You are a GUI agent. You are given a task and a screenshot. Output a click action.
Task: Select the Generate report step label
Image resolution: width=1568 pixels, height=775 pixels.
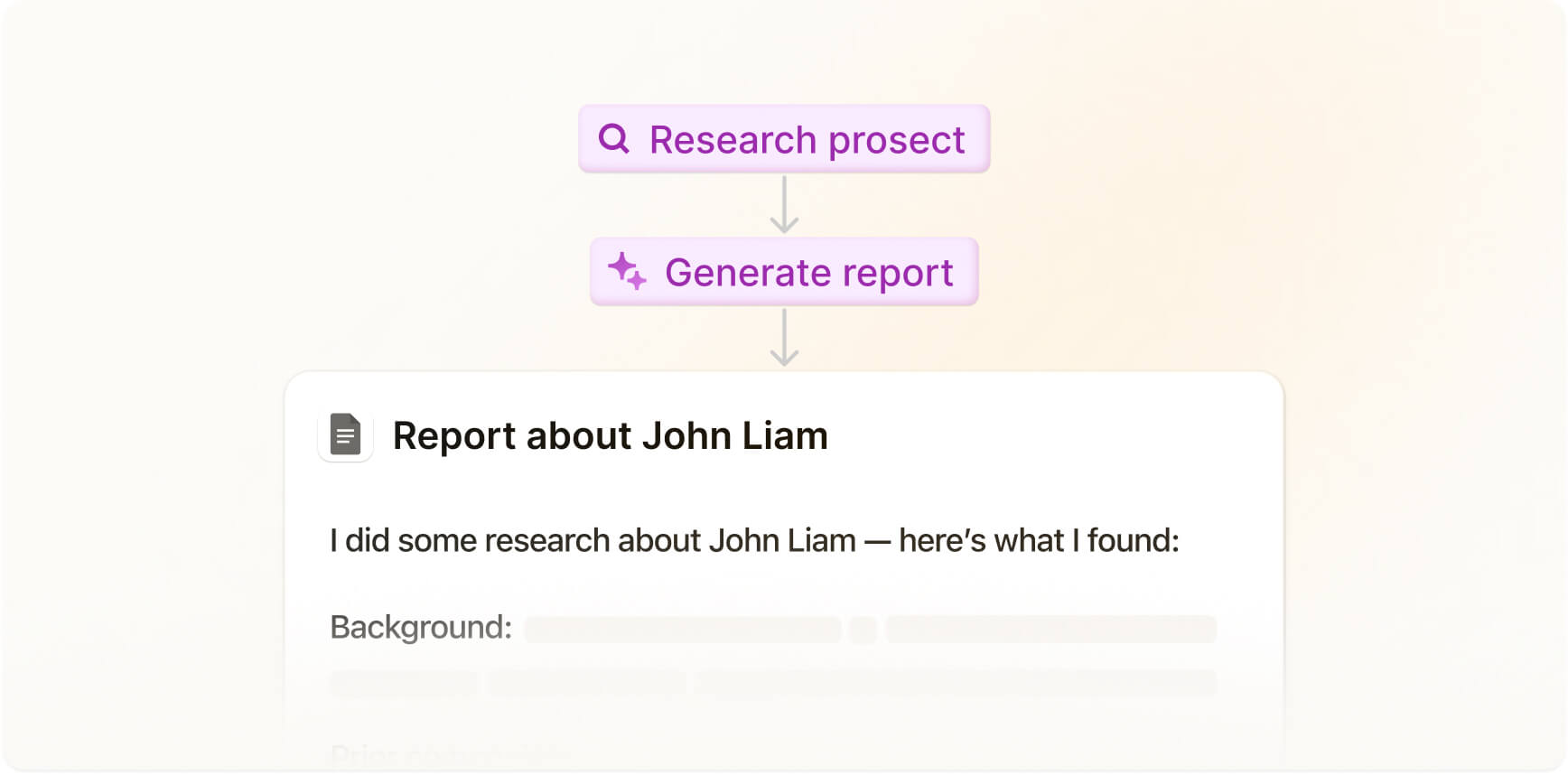tap(808, 273)
